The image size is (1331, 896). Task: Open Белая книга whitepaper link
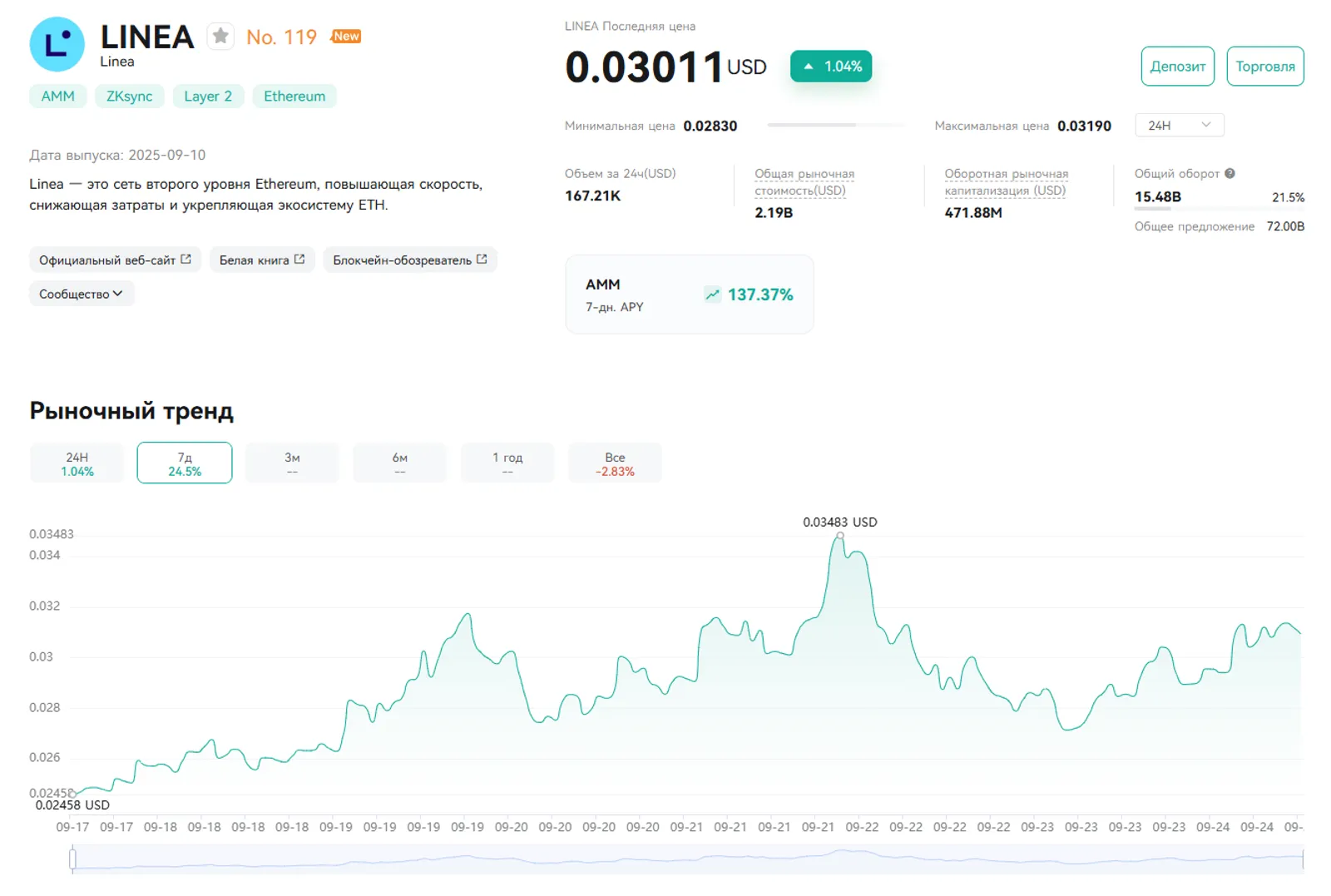point(262,260)
